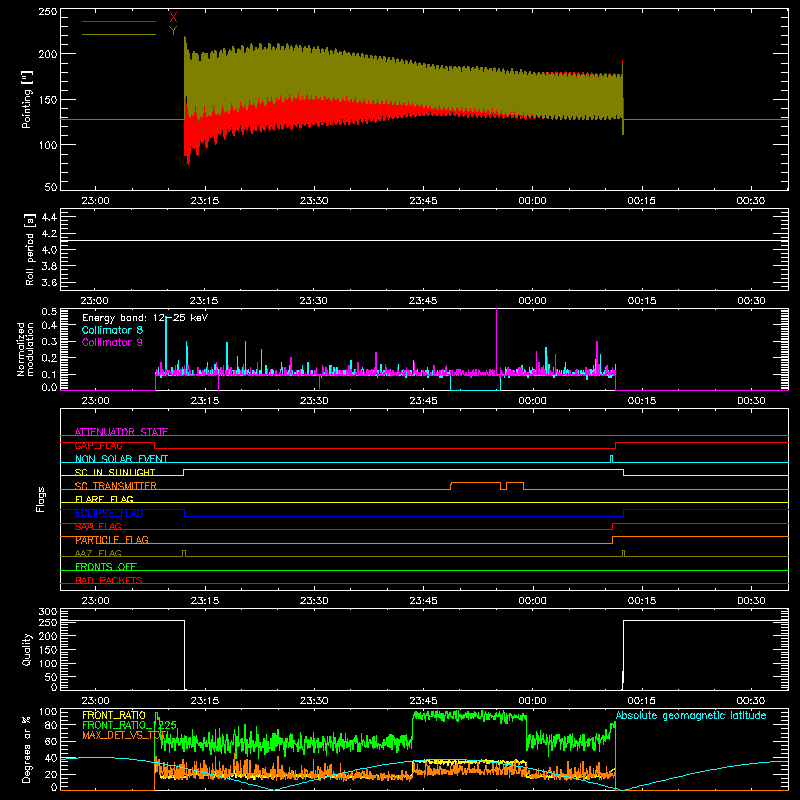Click the tall magenta Collimator 9 spike
Screen dimensions: 800x800
point(496,342)
